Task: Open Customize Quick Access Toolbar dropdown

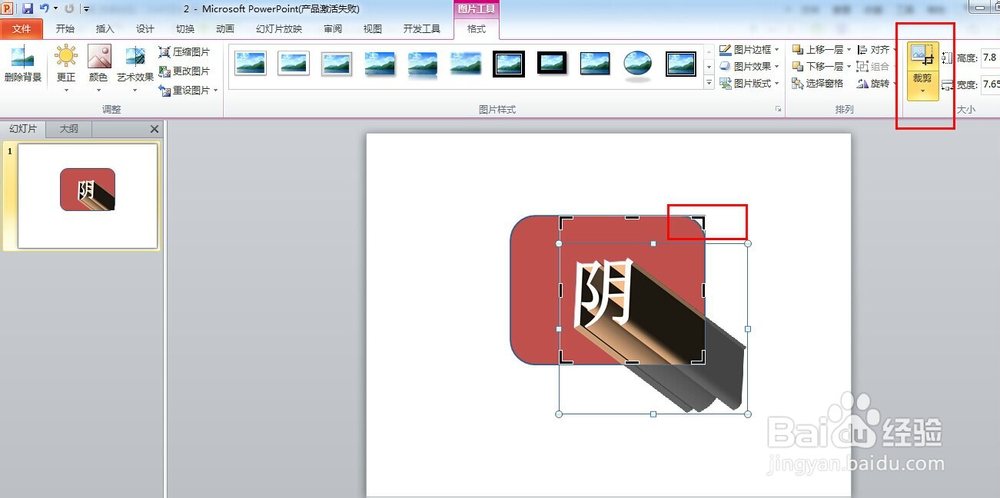Action: tap(86, 9)
